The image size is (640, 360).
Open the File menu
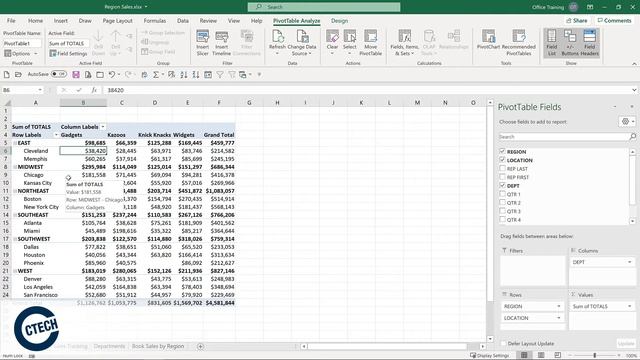(x=11, y=21)
